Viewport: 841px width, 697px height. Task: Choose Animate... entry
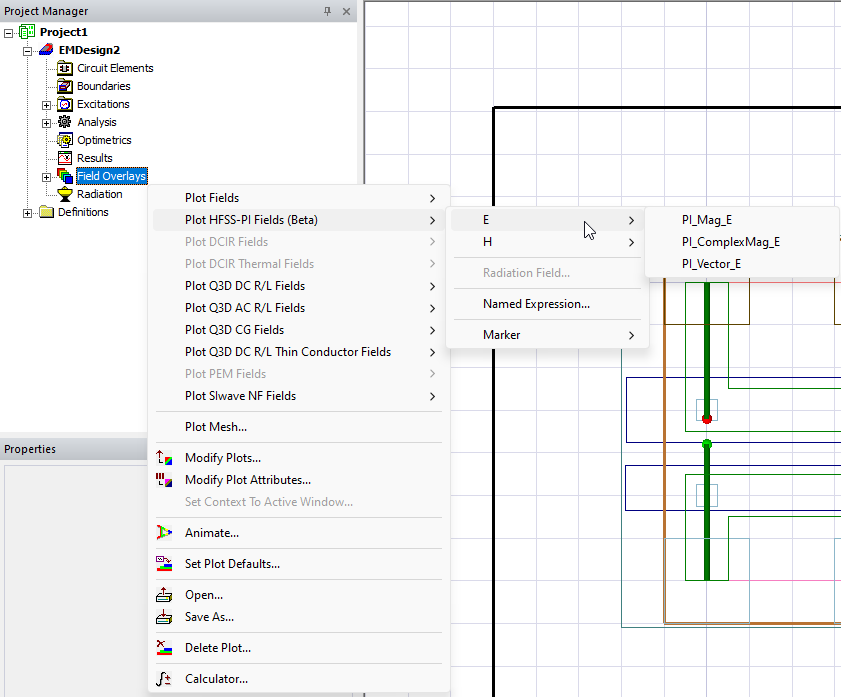pyautogui.click(x=298, y=532)
